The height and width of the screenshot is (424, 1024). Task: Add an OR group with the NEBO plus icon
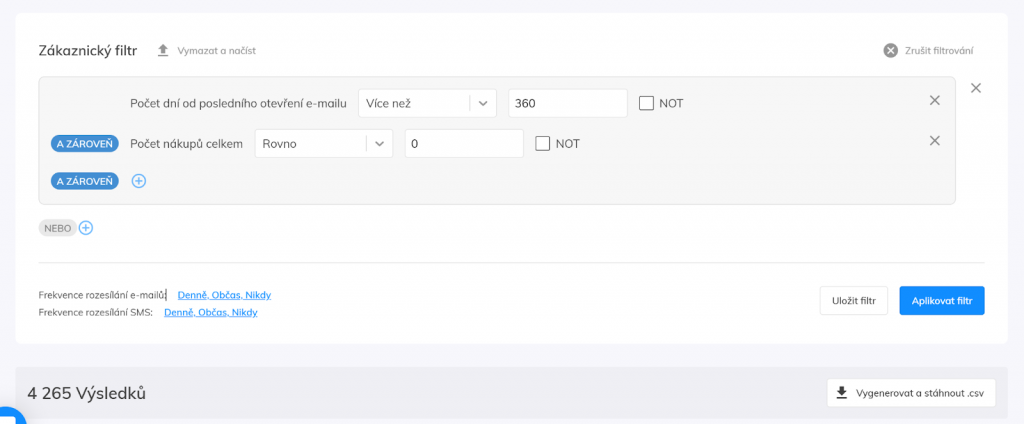pos(86,228)
